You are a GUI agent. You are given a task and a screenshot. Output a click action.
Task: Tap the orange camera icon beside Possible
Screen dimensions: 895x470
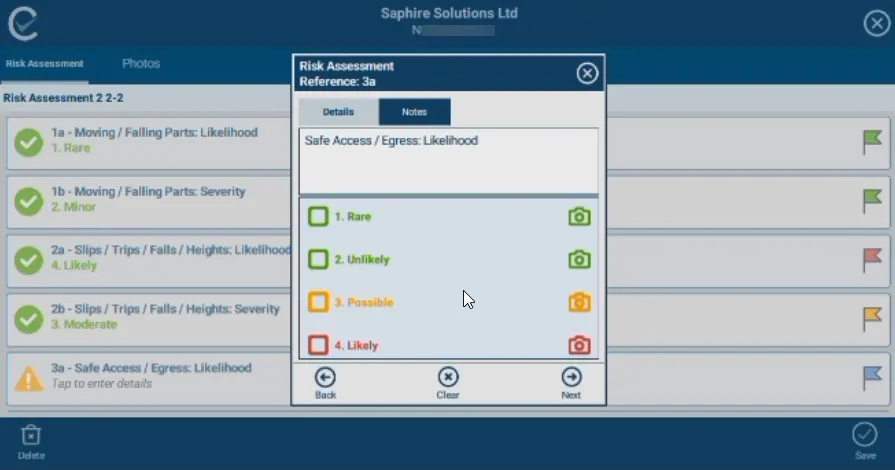579,302
